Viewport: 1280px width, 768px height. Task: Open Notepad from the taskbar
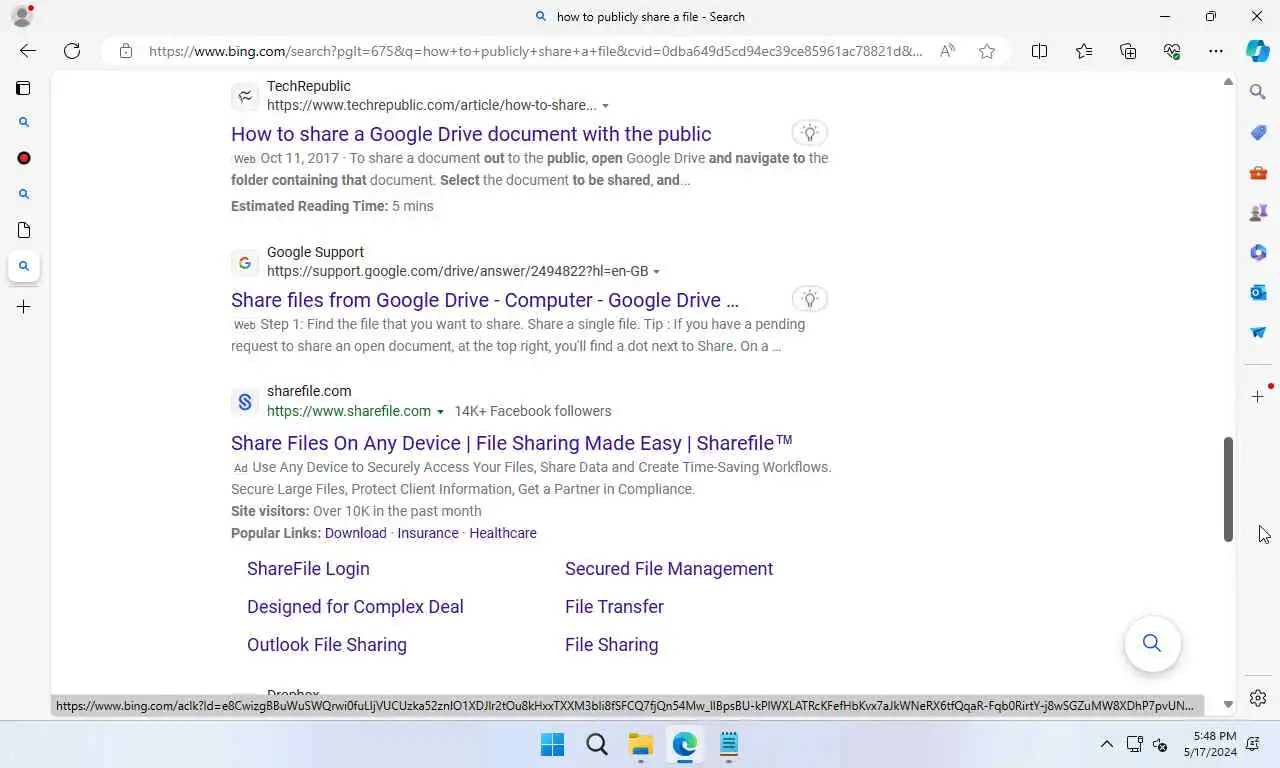729,745
